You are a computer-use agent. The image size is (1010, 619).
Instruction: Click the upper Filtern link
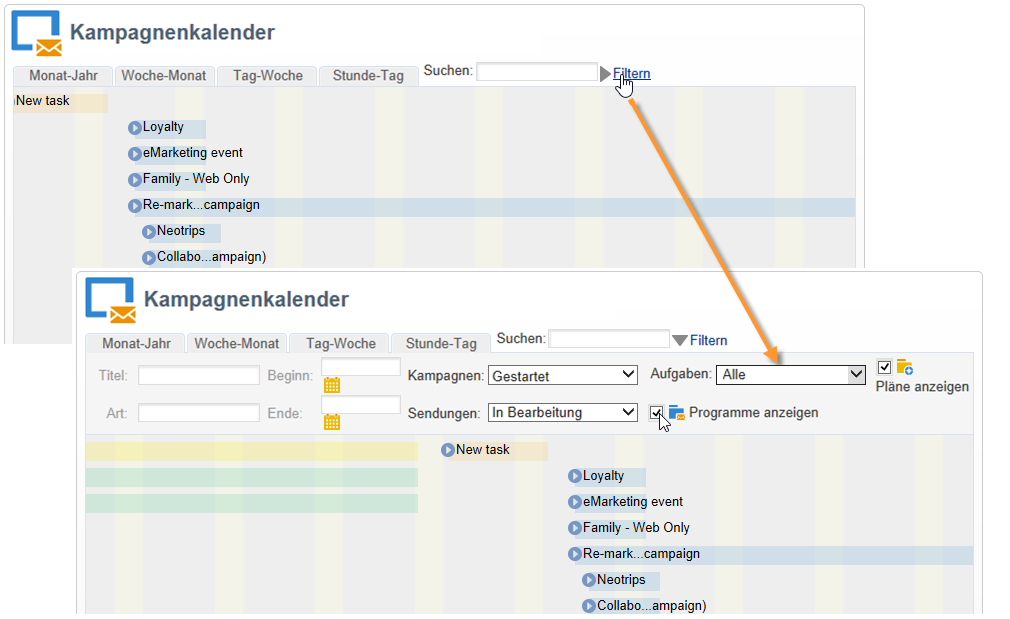pyautogui.click(x=631, y=73)
